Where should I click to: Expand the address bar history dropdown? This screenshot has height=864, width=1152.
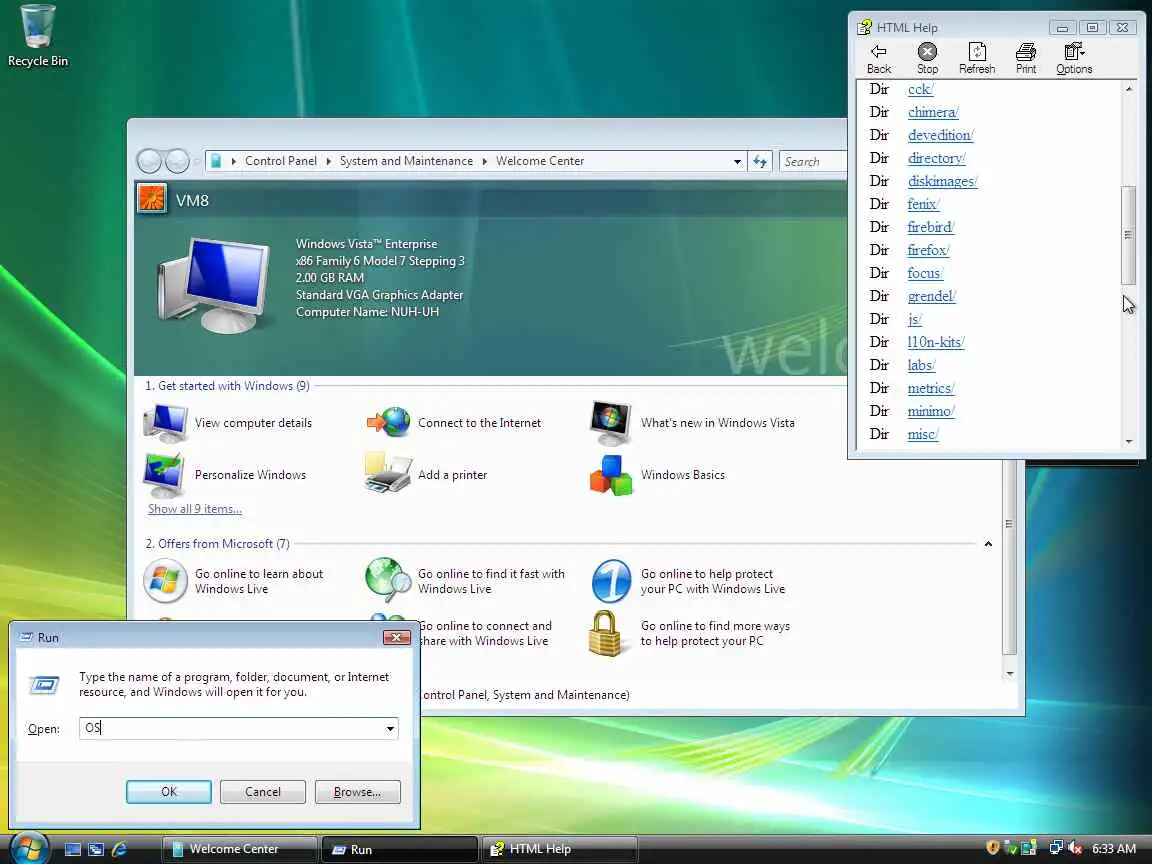tap(737, 161)
